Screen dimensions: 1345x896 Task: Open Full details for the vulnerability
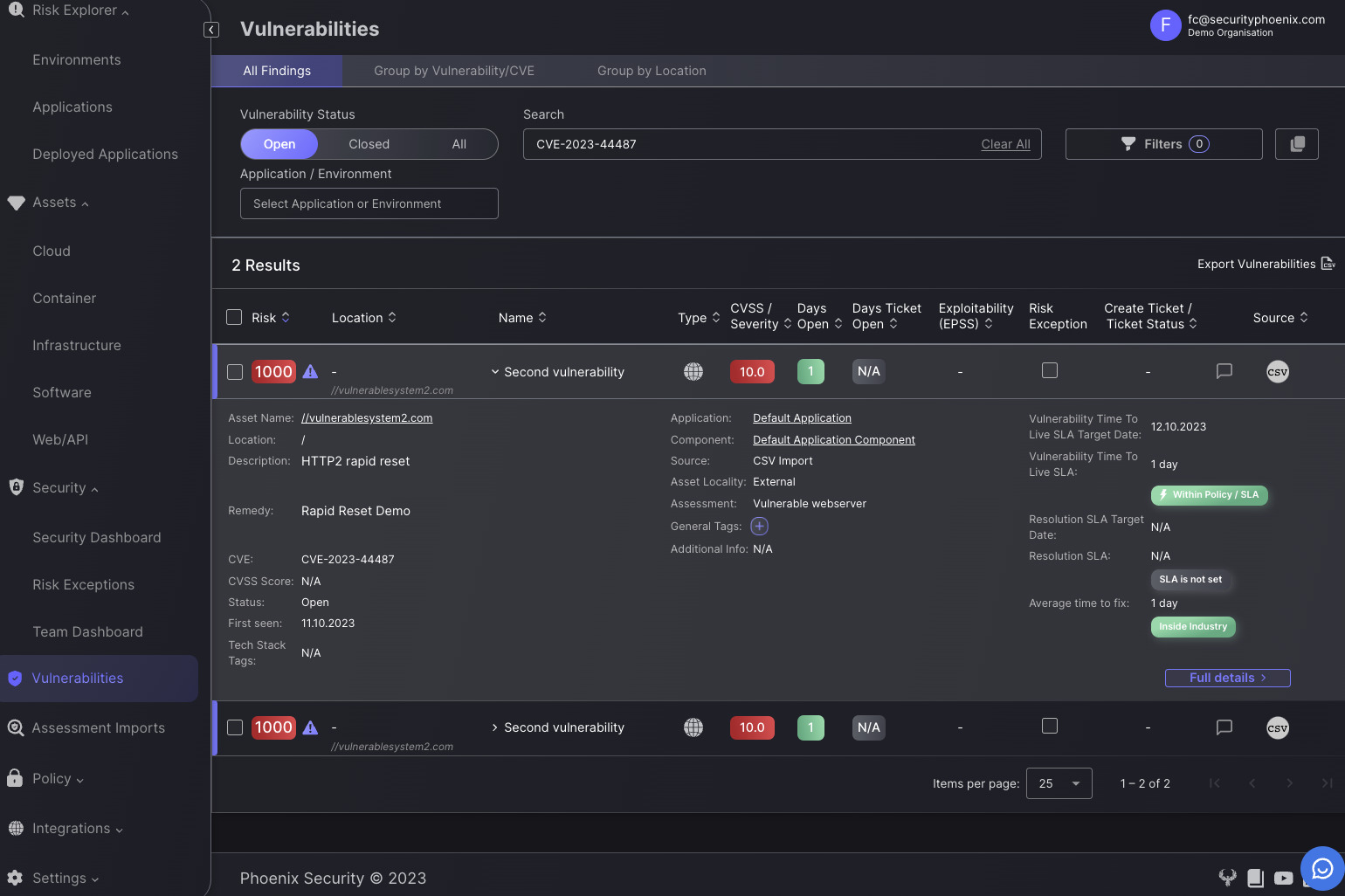pyautogui.click(x=1228, y=678)
